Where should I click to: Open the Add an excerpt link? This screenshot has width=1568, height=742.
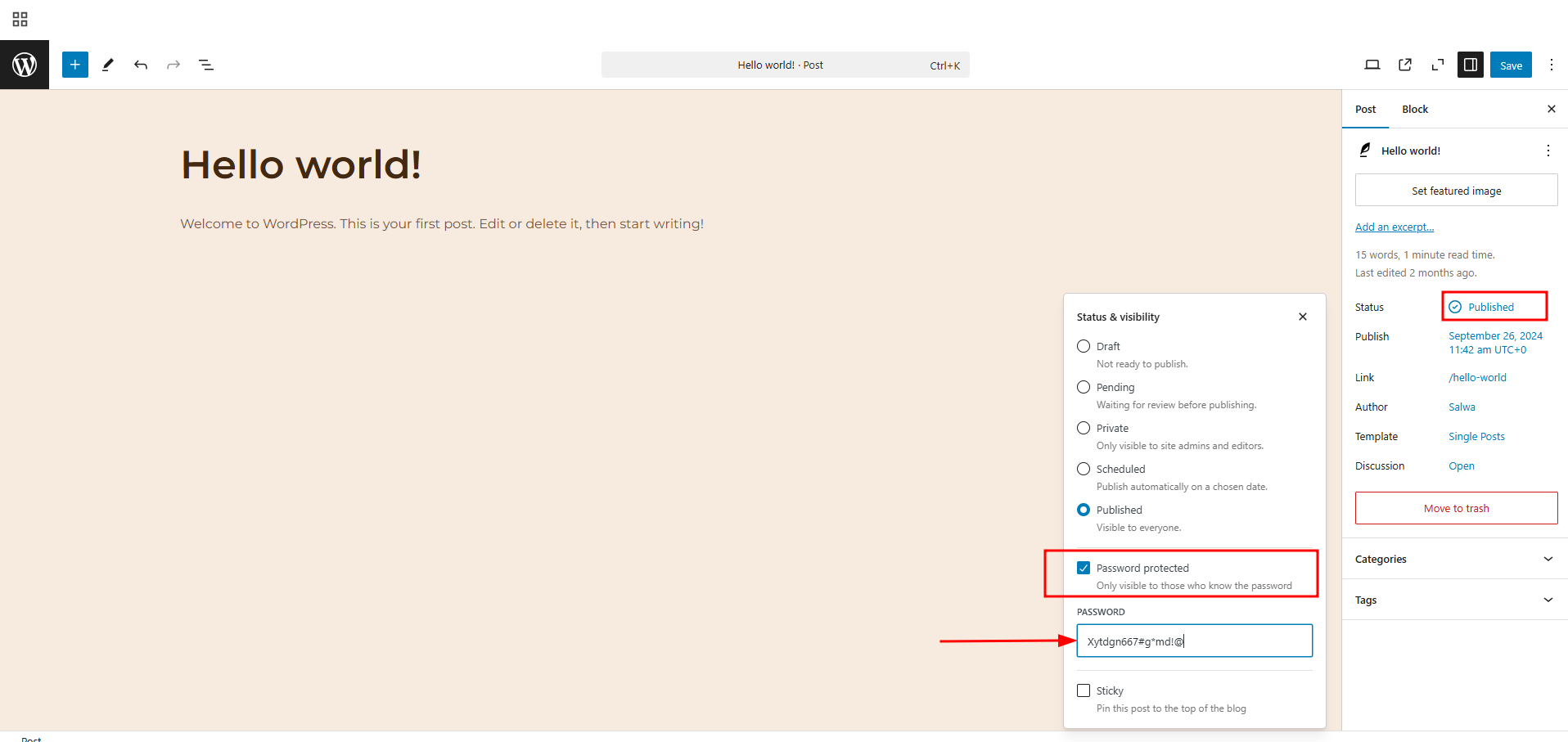1394,227
